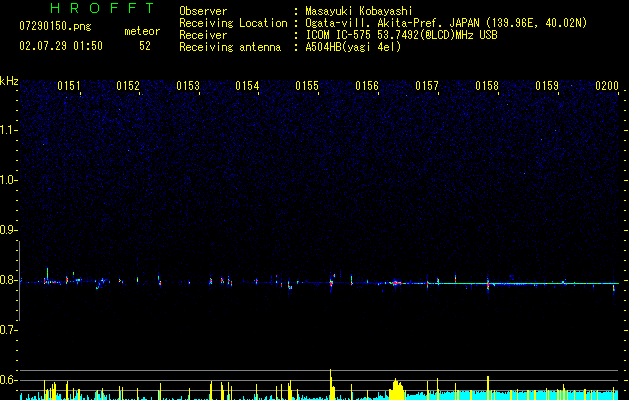Select the filename 07290150.png
Screen dimensions: 629x400
point(55,27)
